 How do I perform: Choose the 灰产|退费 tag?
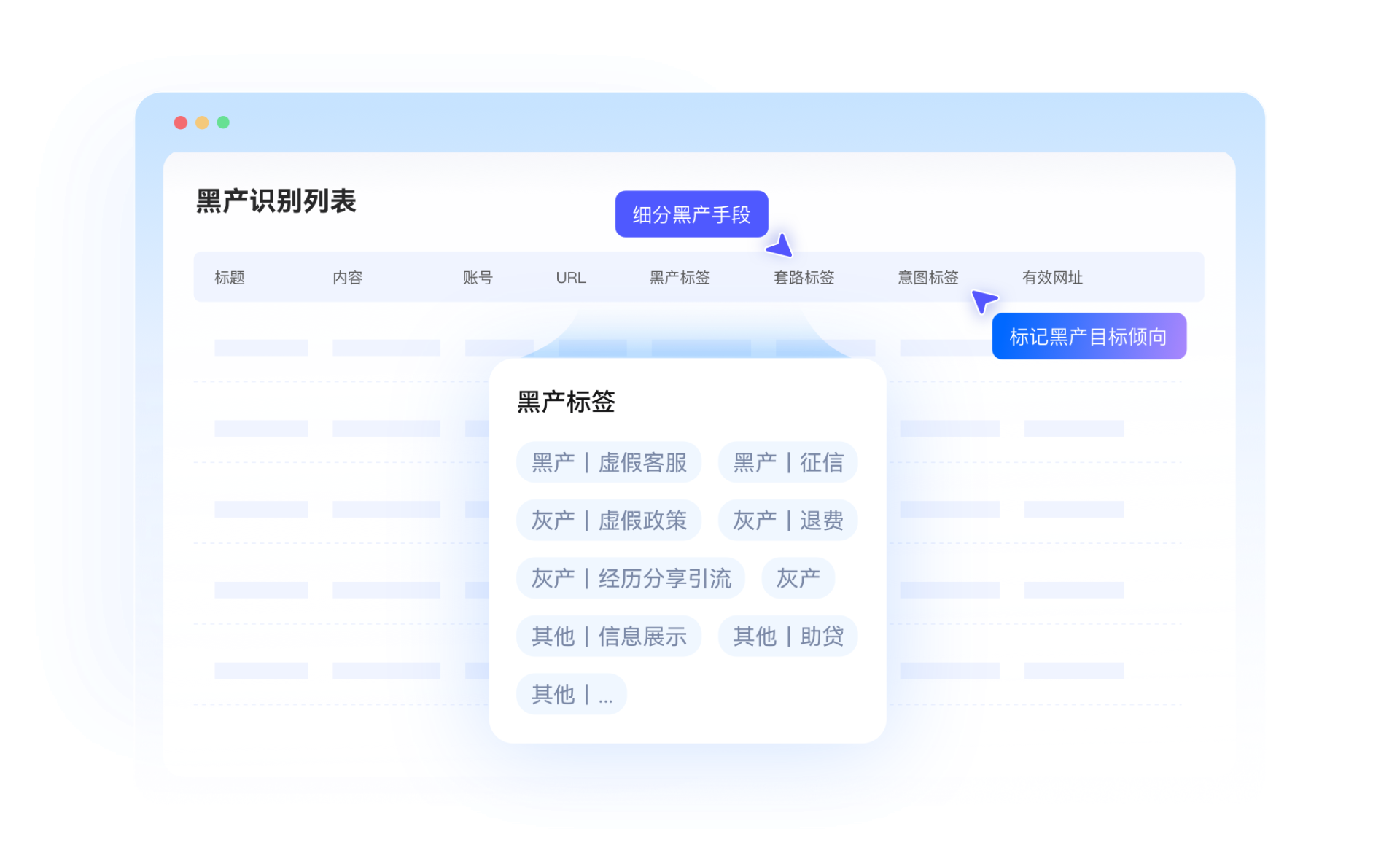(x=787, y=520)
